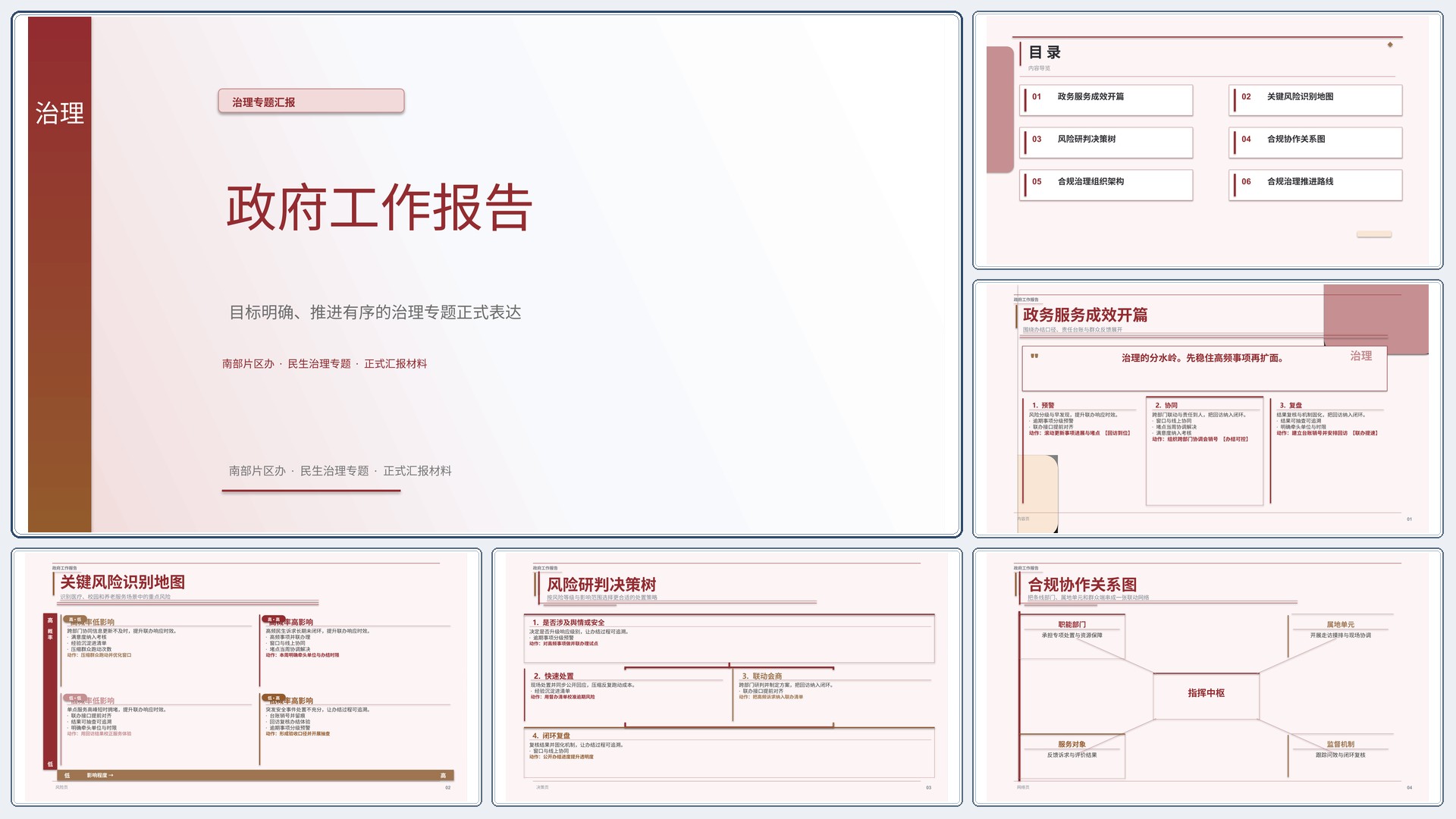Click the 3. 复盘 column heading

click(x=1291, y=405)
